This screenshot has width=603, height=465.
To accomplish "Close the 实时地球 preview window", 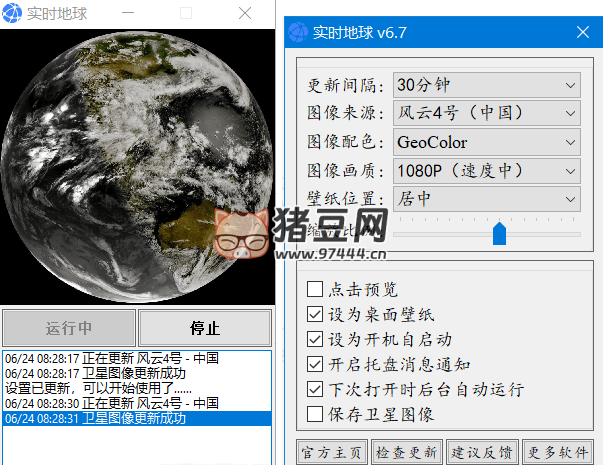I will (x=244, y=13).
